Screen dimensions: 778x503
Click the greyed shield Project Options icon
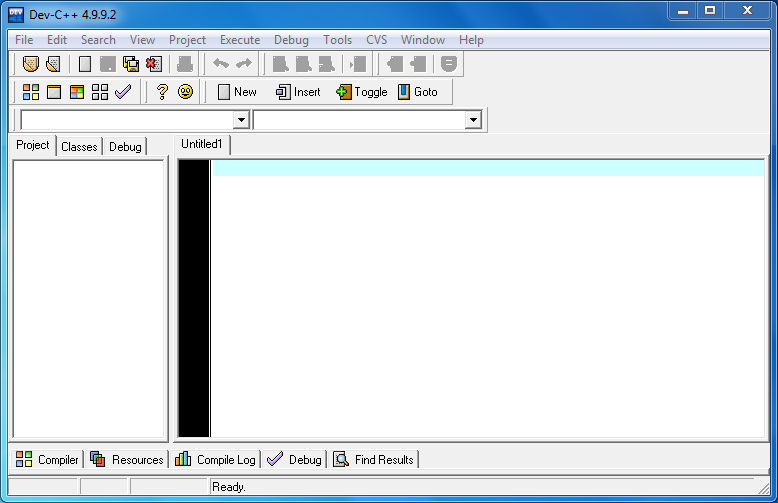point(449,64)
